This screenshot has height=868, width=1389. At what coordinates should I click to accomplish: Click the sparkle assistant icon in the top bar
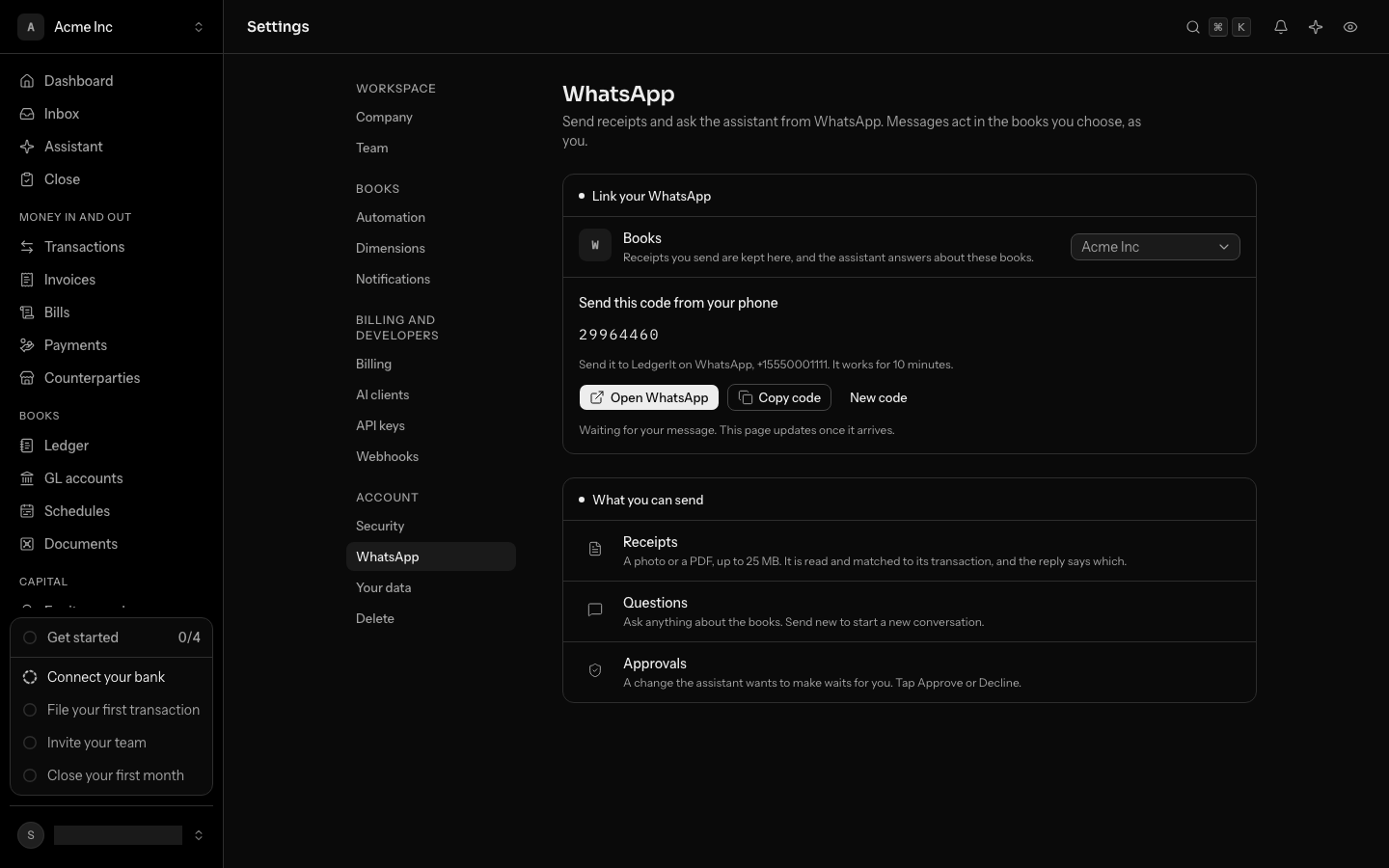[1316, 27]
